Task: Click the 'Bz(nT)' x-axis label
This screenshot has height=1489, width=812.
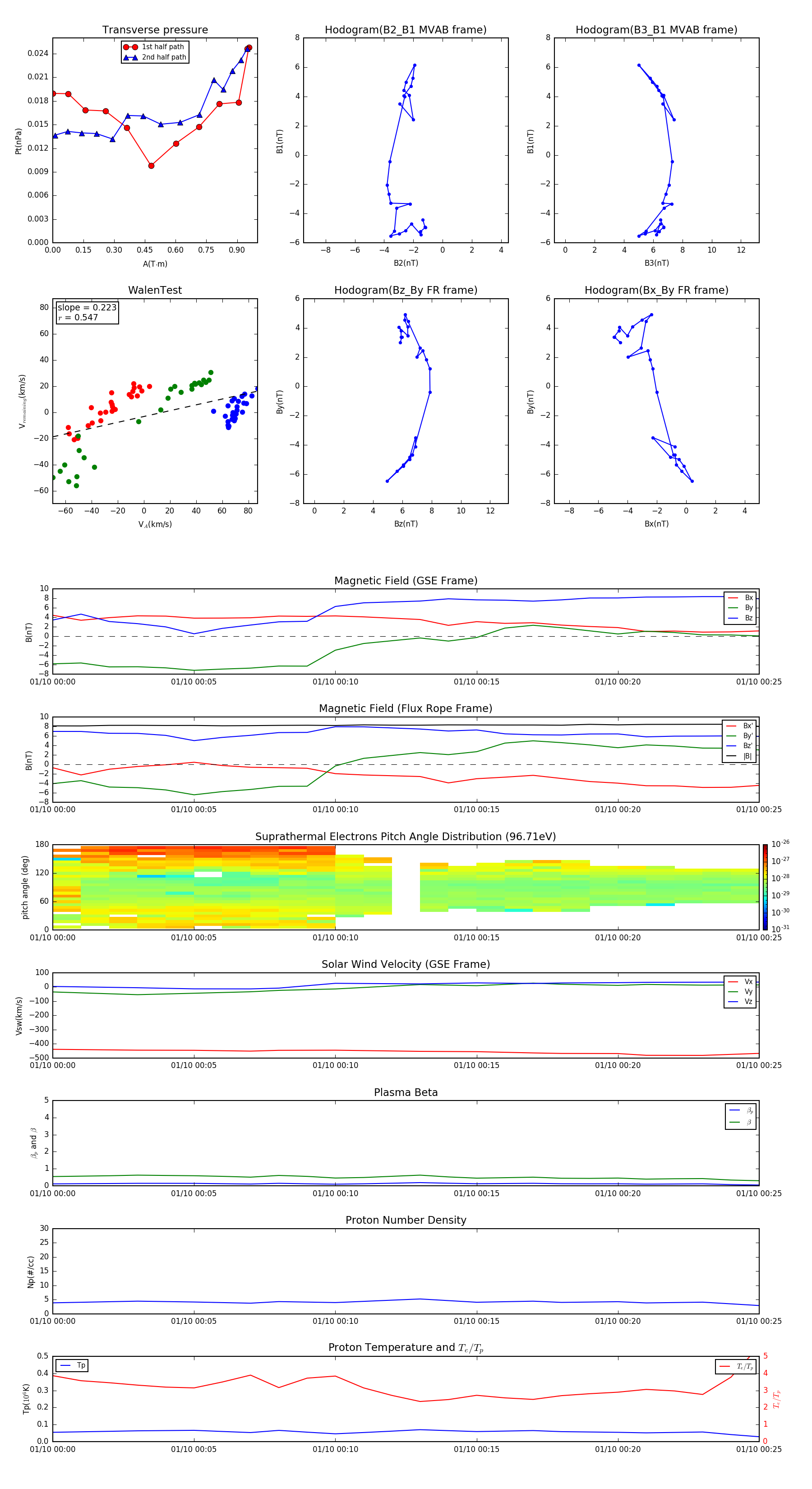Action: tap(406, 524)
